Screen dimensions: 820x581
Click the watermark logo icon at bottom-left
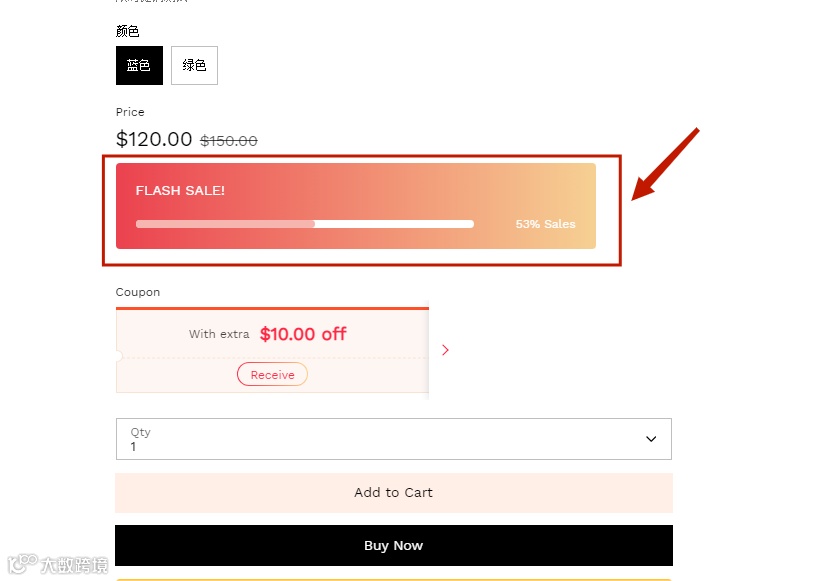tap(22, 564)
